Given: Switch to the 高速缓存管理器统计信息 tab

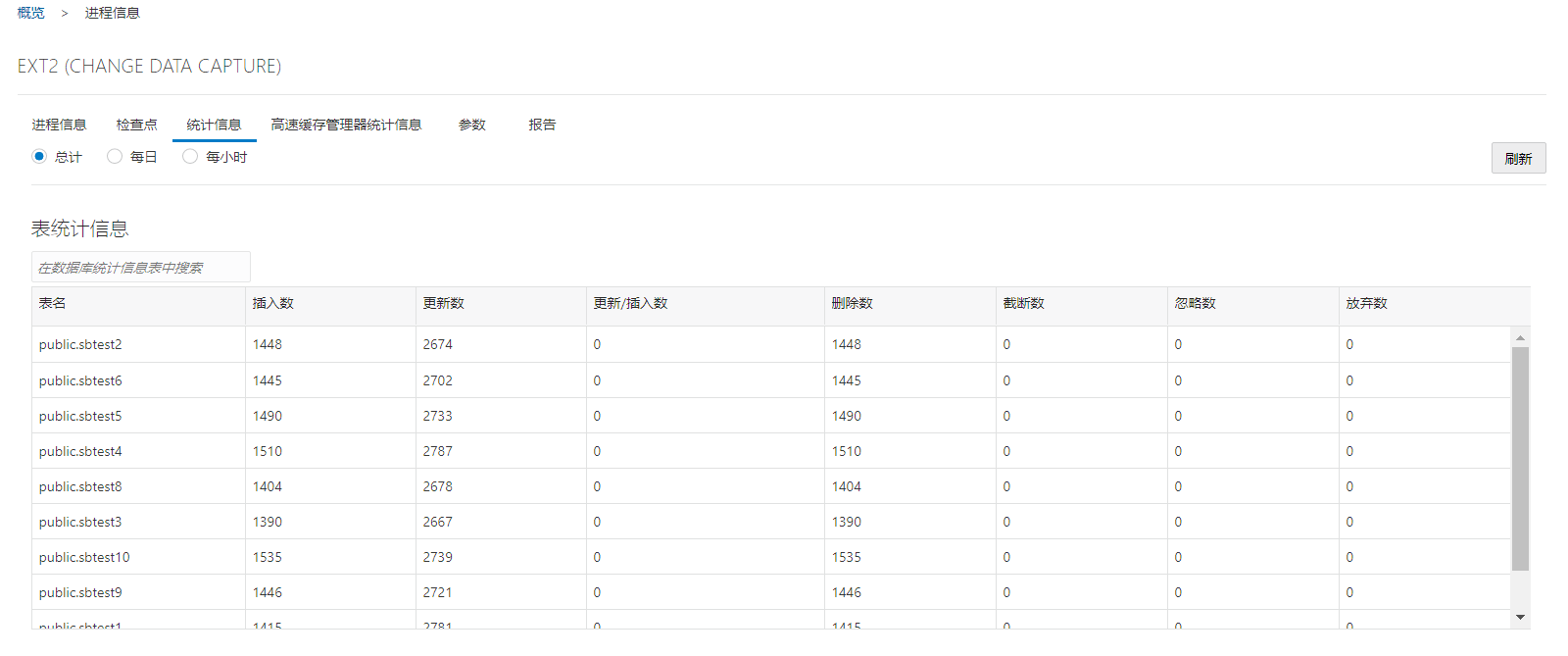Looking at the screenshot, I should click(346, 125).
